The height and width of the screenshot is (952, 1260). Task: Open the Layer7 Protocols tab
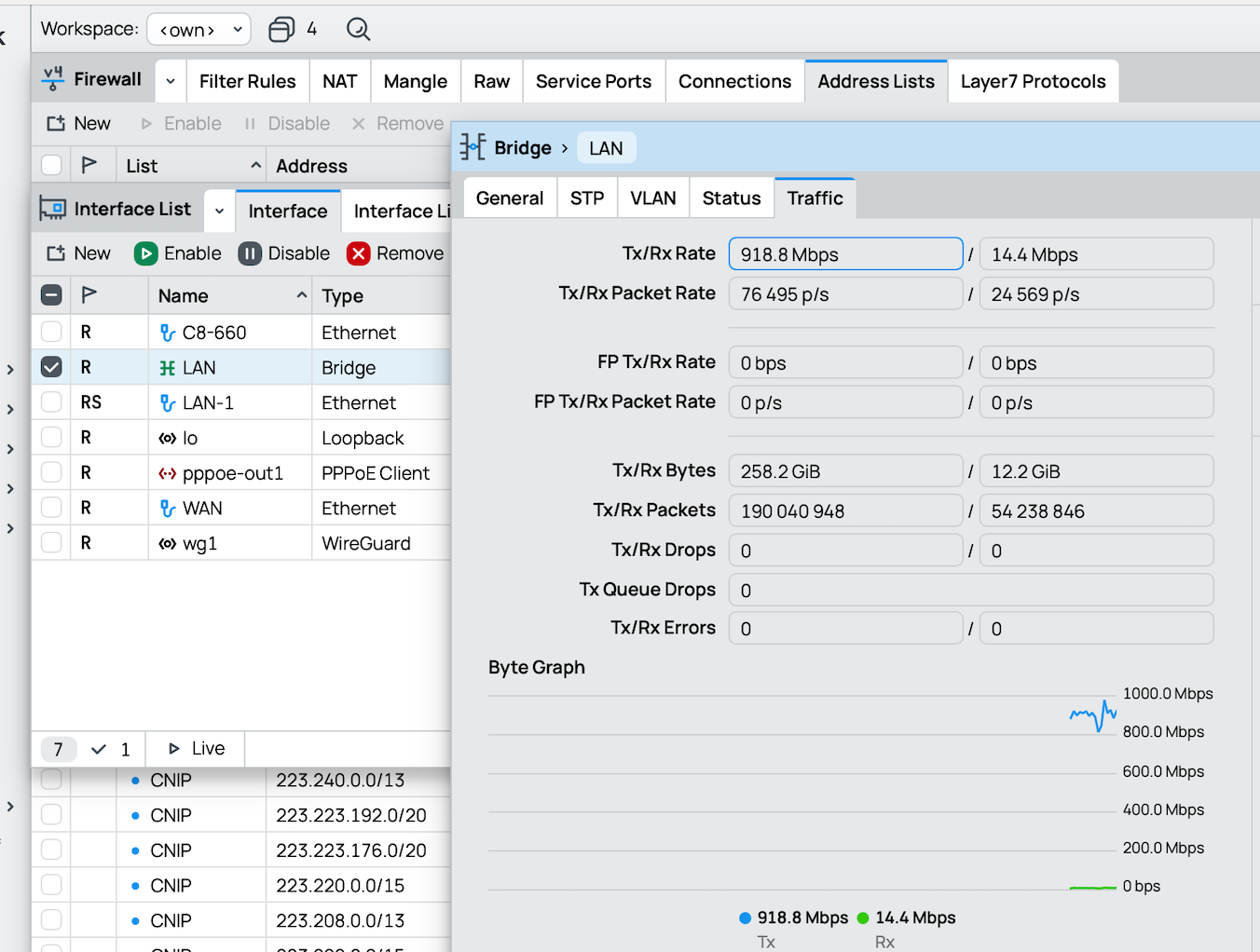pos(1034,81)
